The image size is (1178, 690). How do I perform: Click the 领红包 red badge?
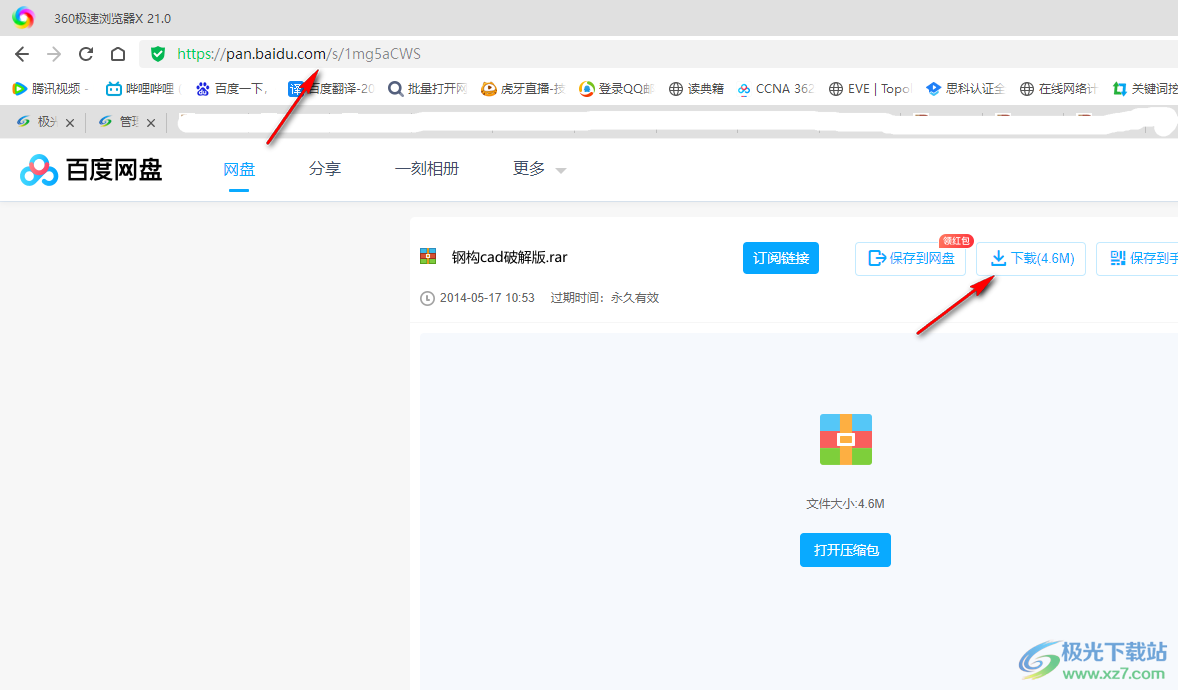[x=957, y=240]
